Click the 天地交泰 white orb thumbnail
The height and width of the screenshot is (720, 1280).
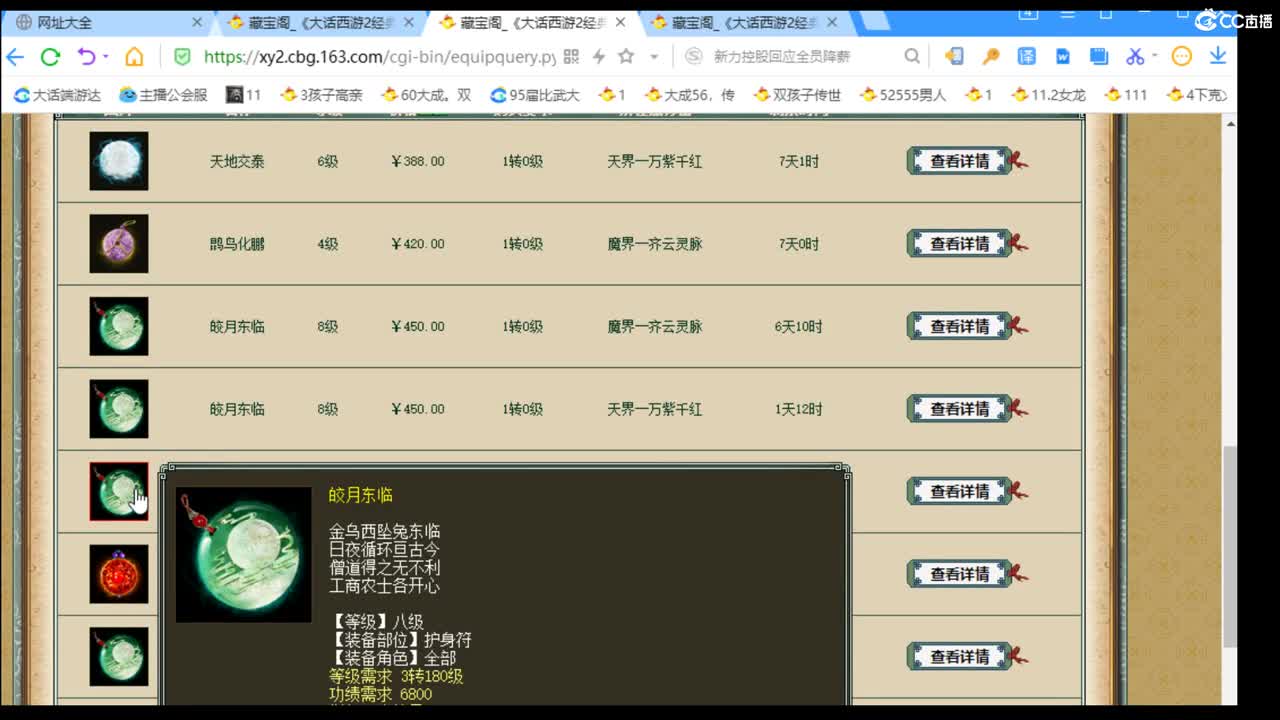tap(119, 161)
